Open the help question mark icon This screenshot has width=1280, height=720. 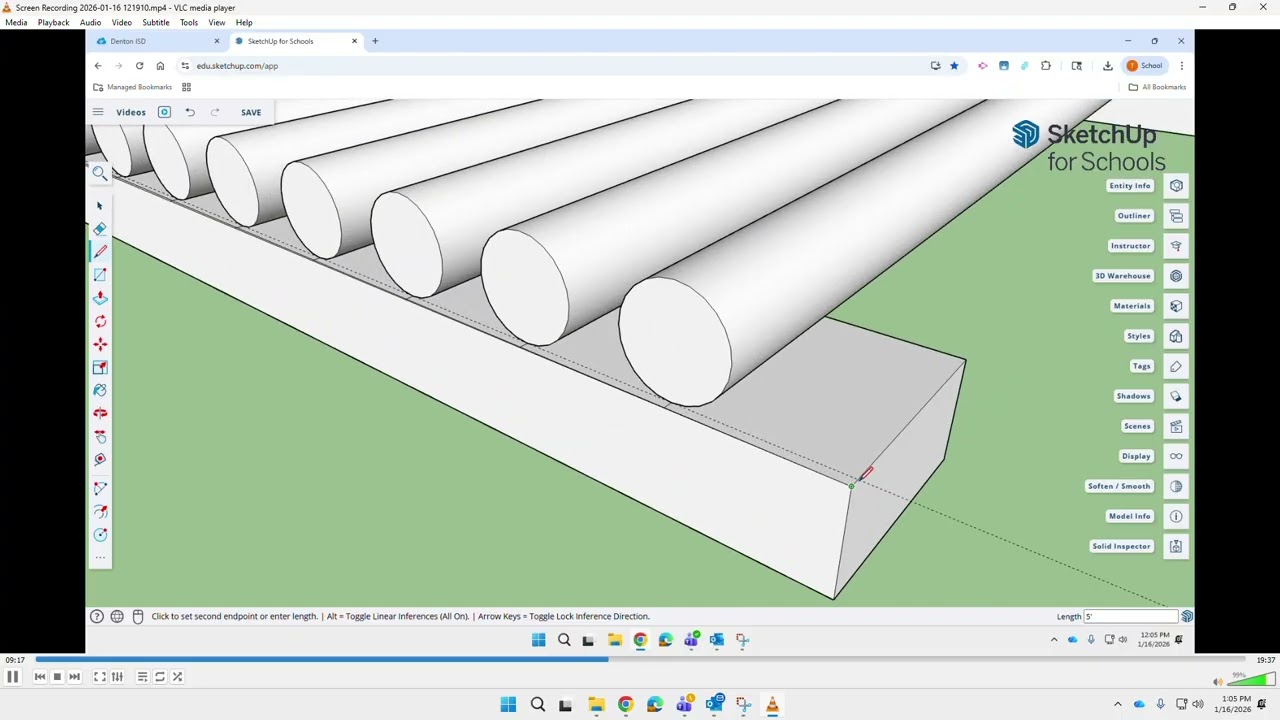click(97, 616)
